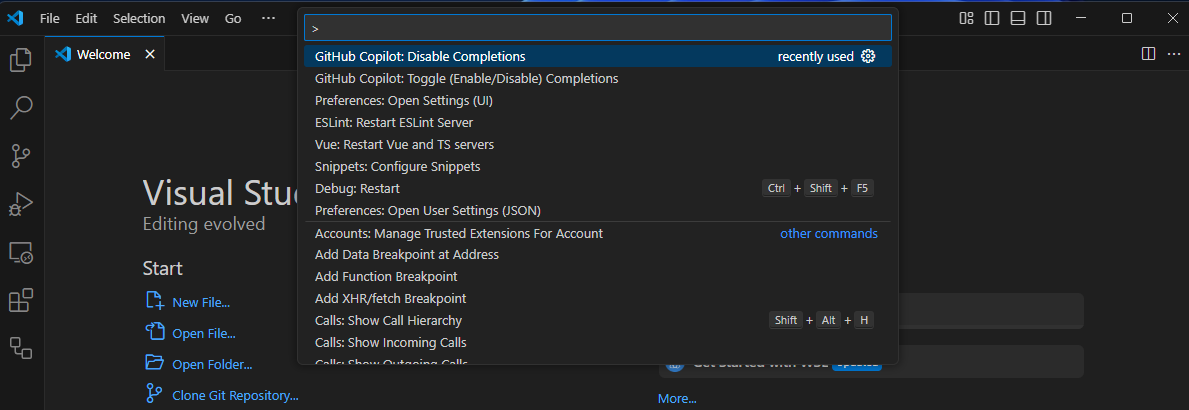Choose Preferences: Open Settings (UI)
This screenshot has width=1189, height=410.
click(598, 100)
